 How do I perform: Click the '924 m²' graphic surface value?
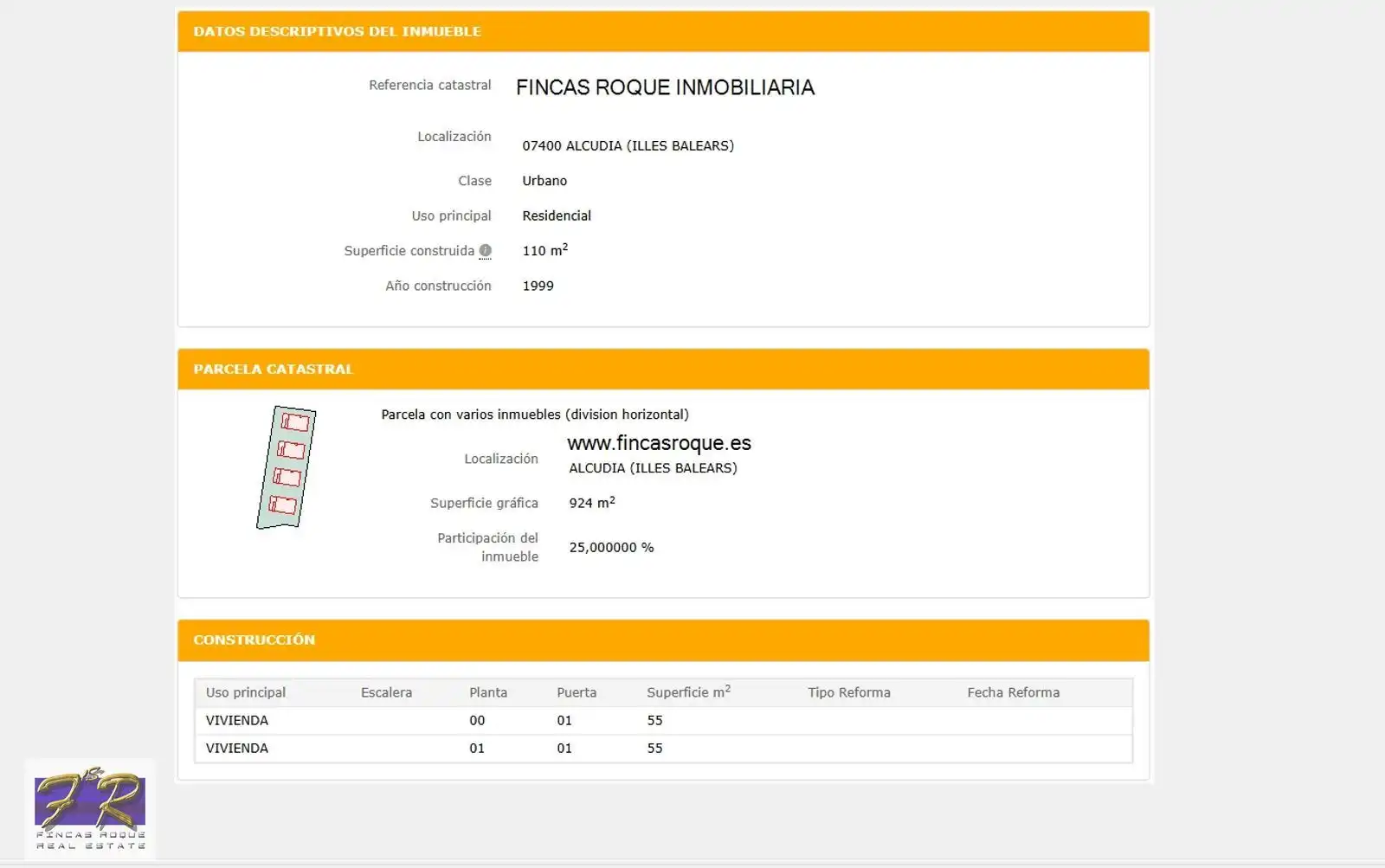click(592, 502)
